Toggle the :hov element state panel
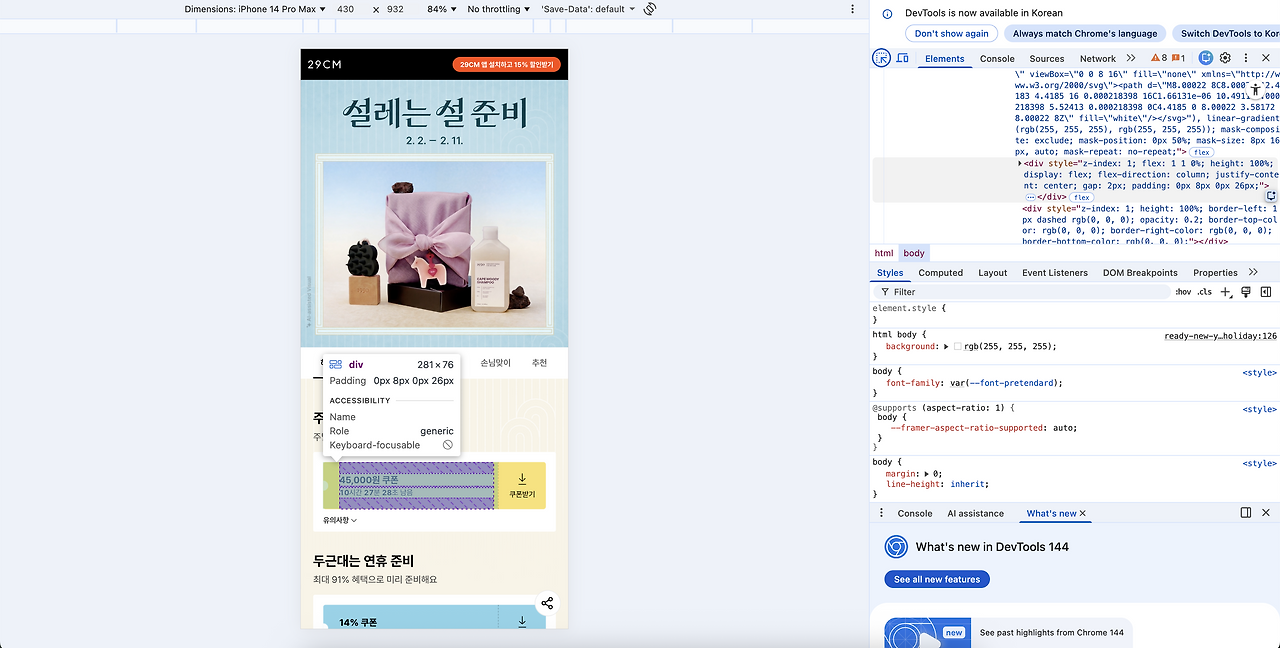Screen dimensions: 1280x648 coord(1183,292)
